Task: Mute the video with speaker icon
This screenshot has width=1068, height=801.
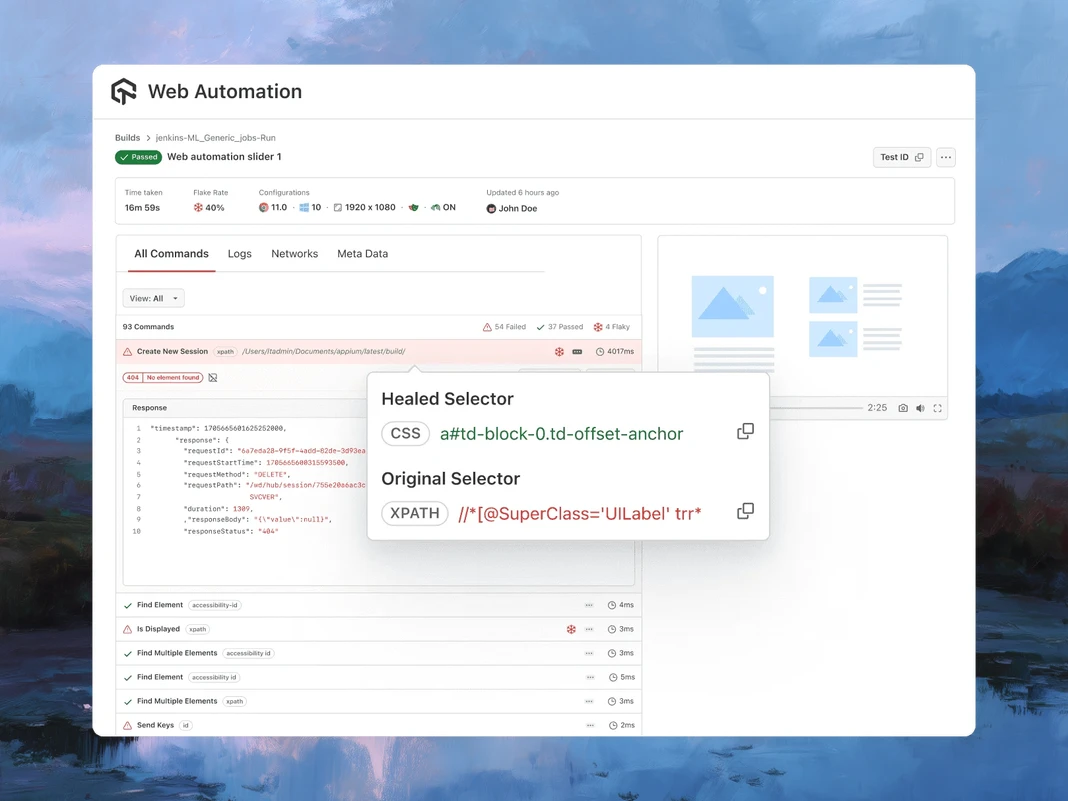Action: [920, 408]
